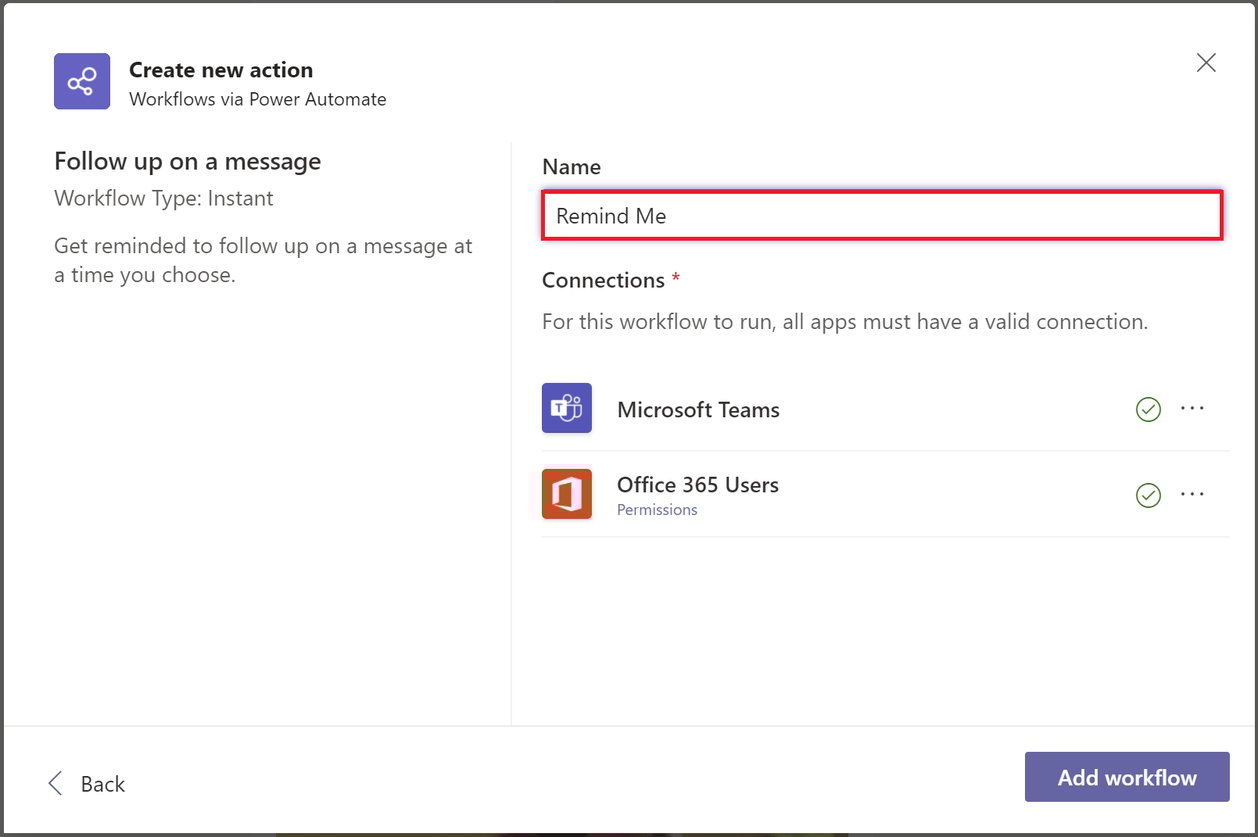Click the green checkmark next to Office 365 Users
Image resolution: width=1258 pixels, height=837 pixels.
coord(1148,495)
